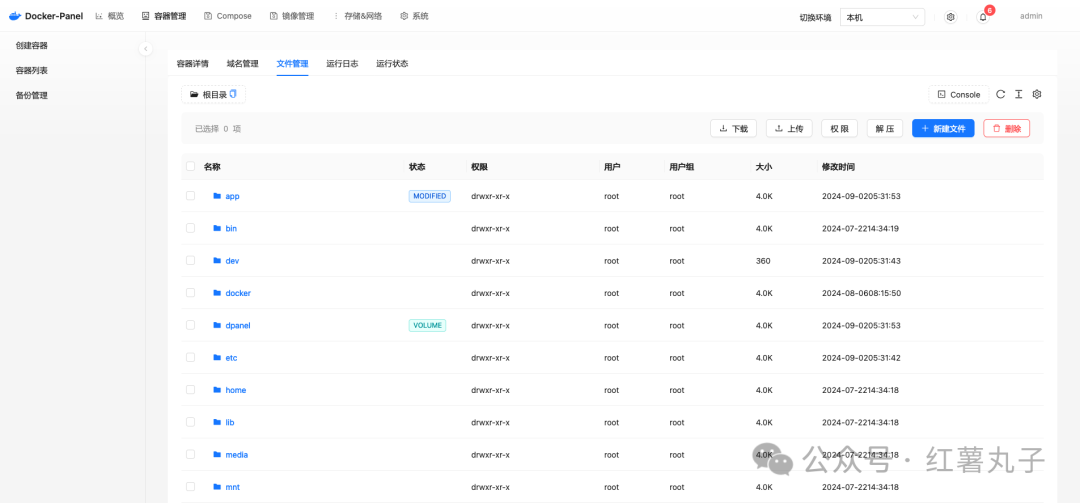Click the 权限 permissions button
1080x503 pixels.
(839, 128)
